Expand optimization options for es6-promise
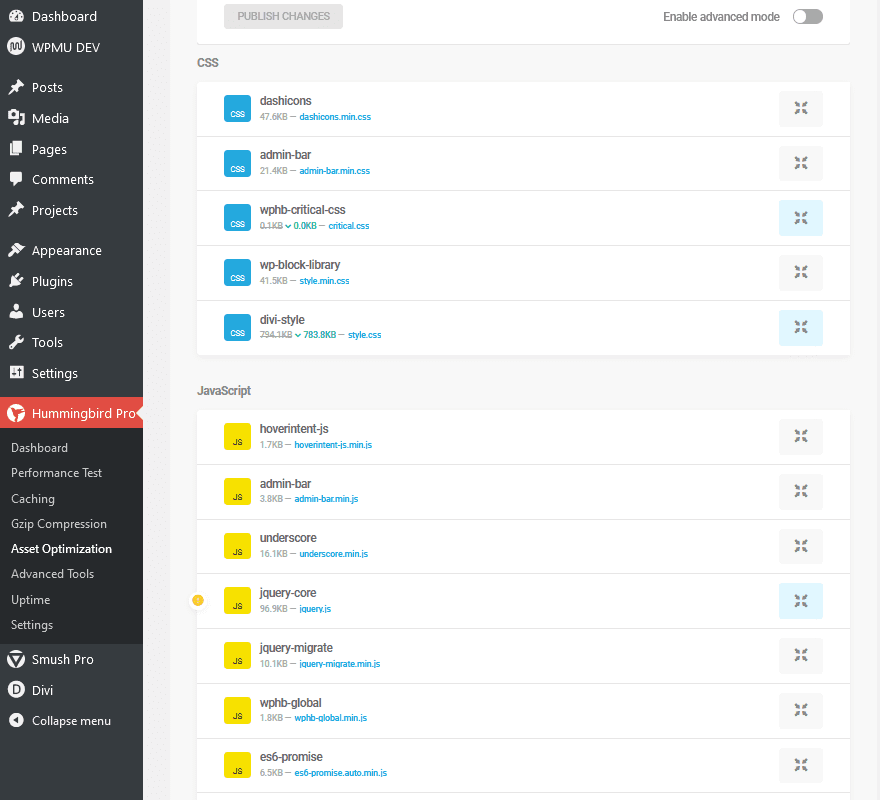 (800, 765)
